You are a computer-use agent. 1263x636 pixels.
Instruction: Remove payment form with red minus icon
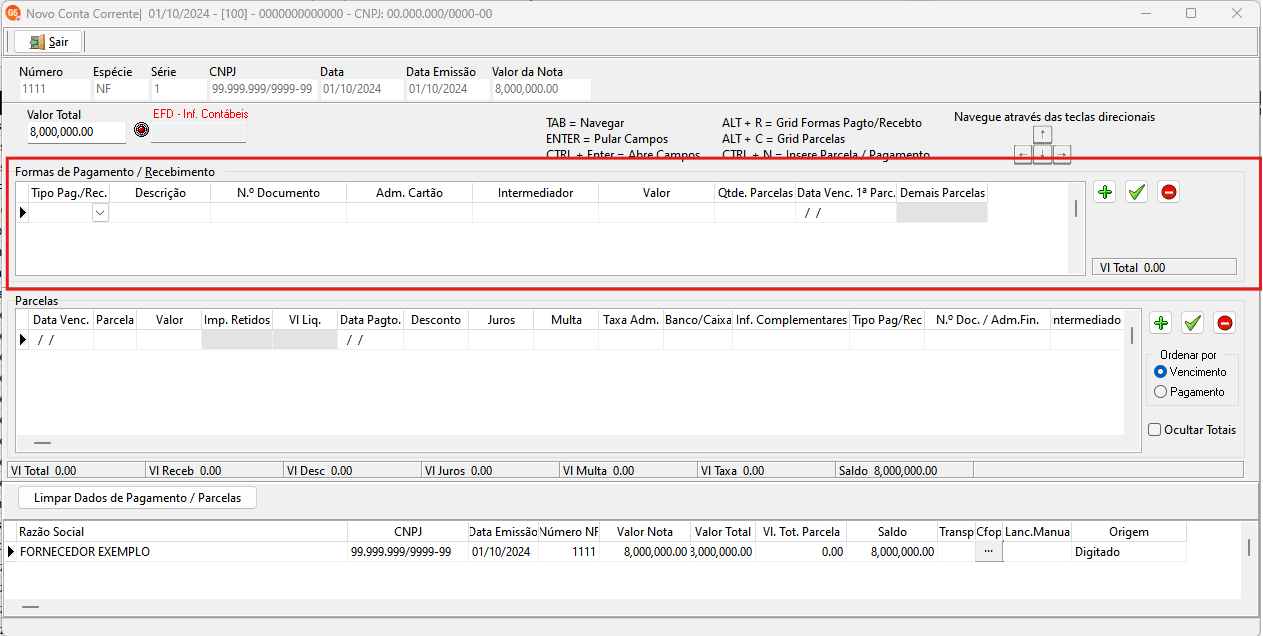[1168, 192]
